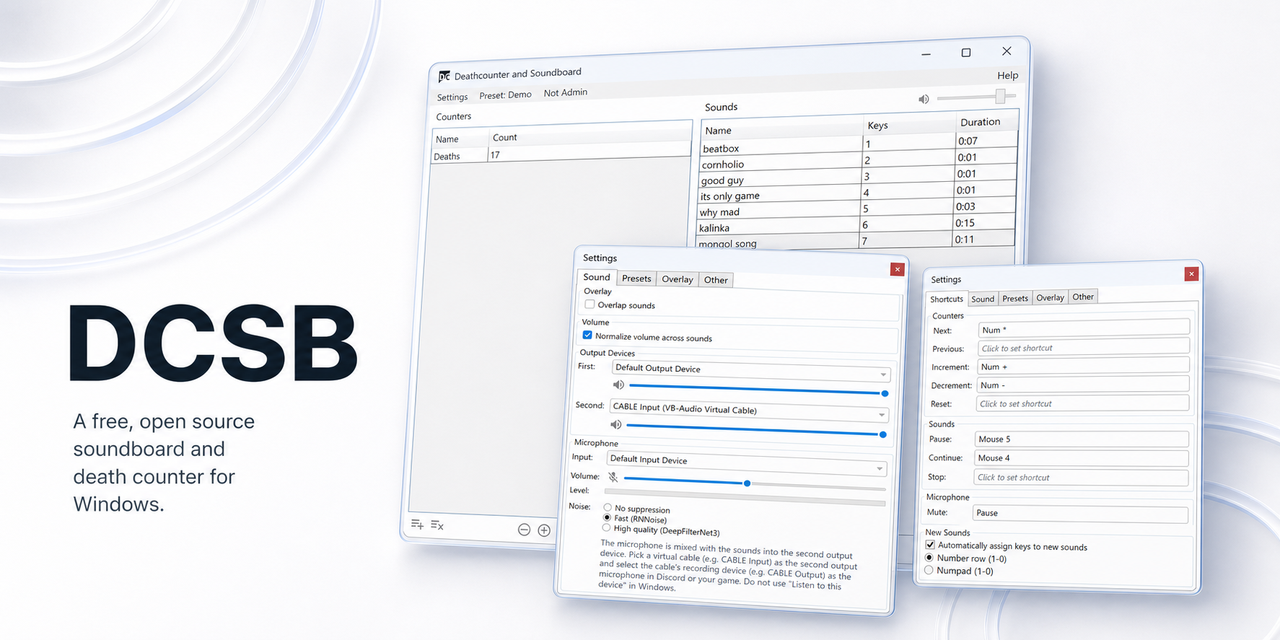Close the Sound Settings dialog with red X
The width and height of the screenshot is (1280, 640).
pos(897,268)
